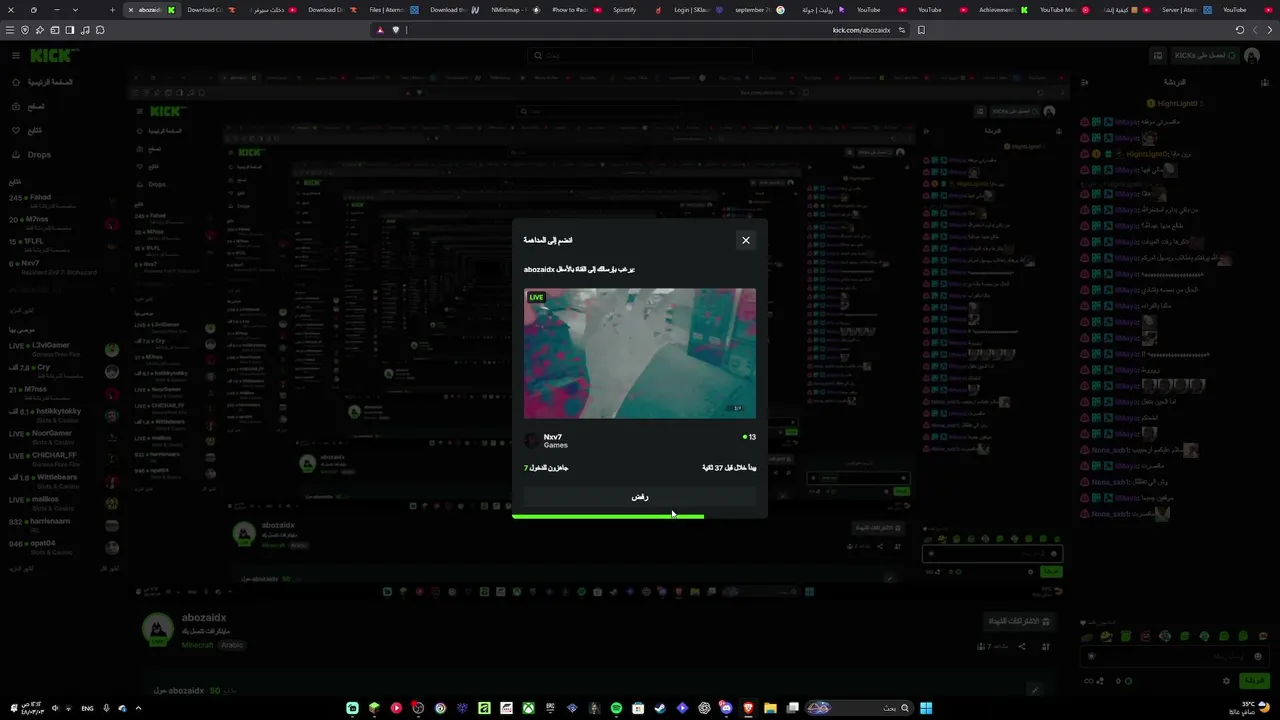Image resolution: width=1280 pixels, height=720 pixels.
Task: Click the abozaidx streamer avatar below the video
Action: click(x=157, y=629)
